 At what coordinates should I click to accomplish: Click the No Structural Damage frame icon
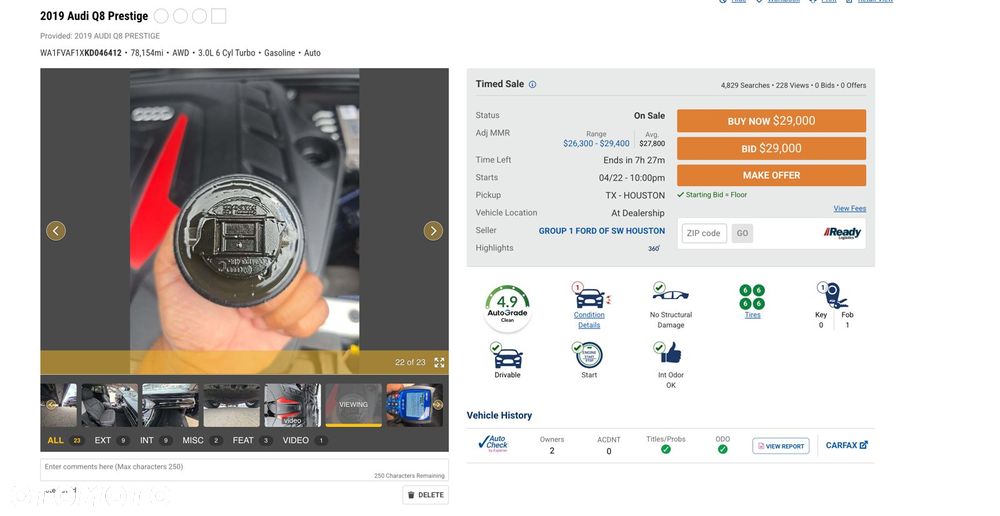click(670, 293)
